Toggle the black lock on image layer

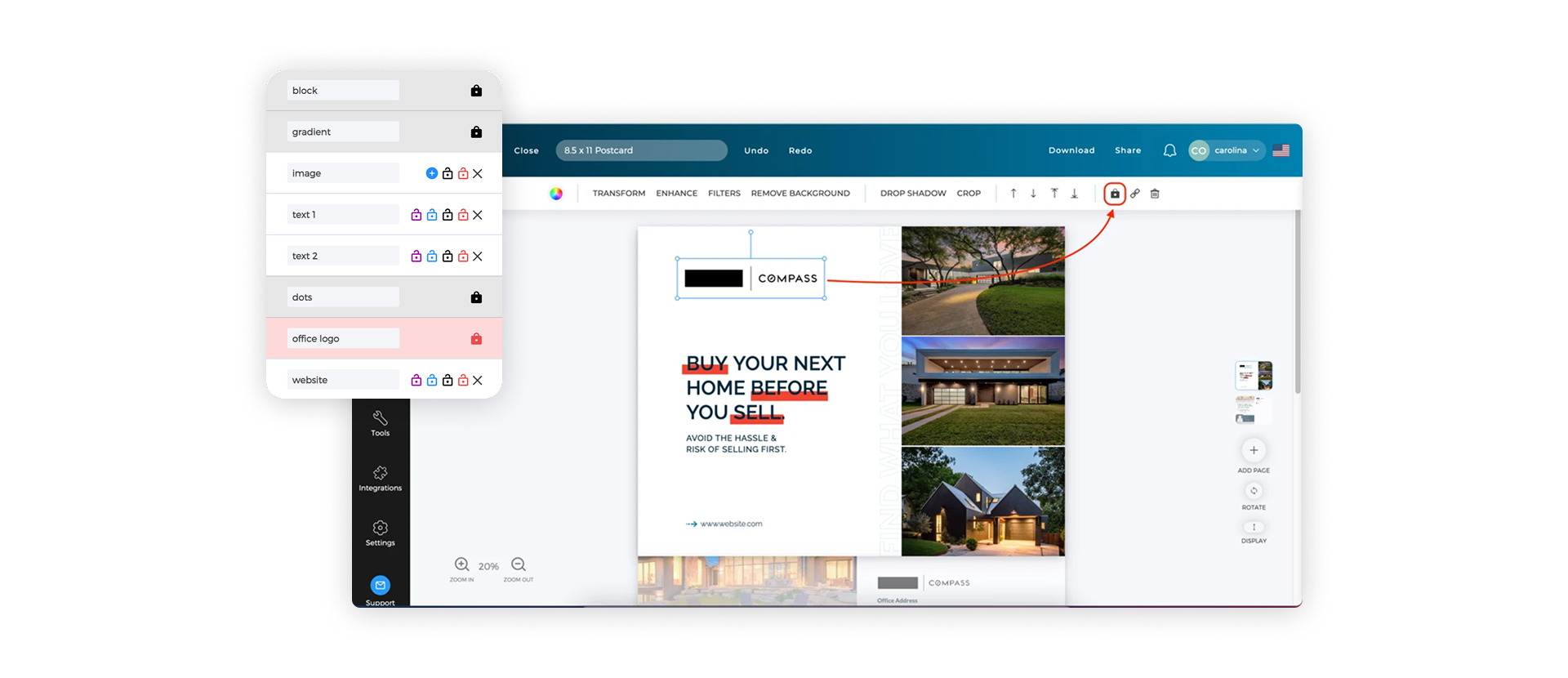point(448,173)
